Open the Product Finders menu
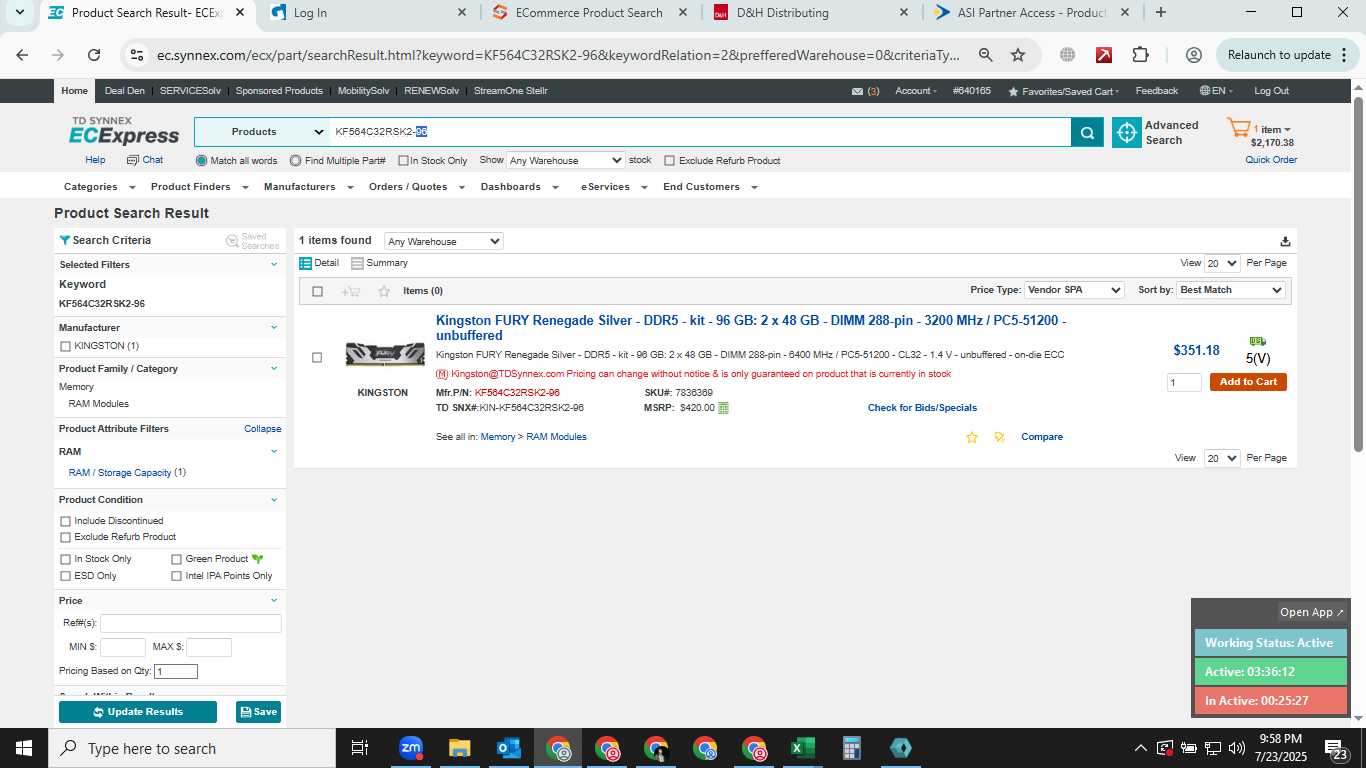The height and width of the screenshot is (768, 1366). [198, 187]
